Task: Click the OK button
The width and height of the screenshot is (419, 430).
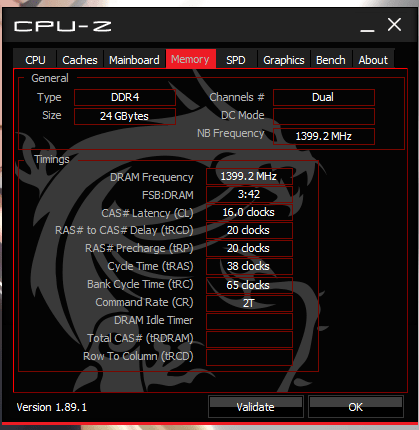Action: tap(356, 406)
